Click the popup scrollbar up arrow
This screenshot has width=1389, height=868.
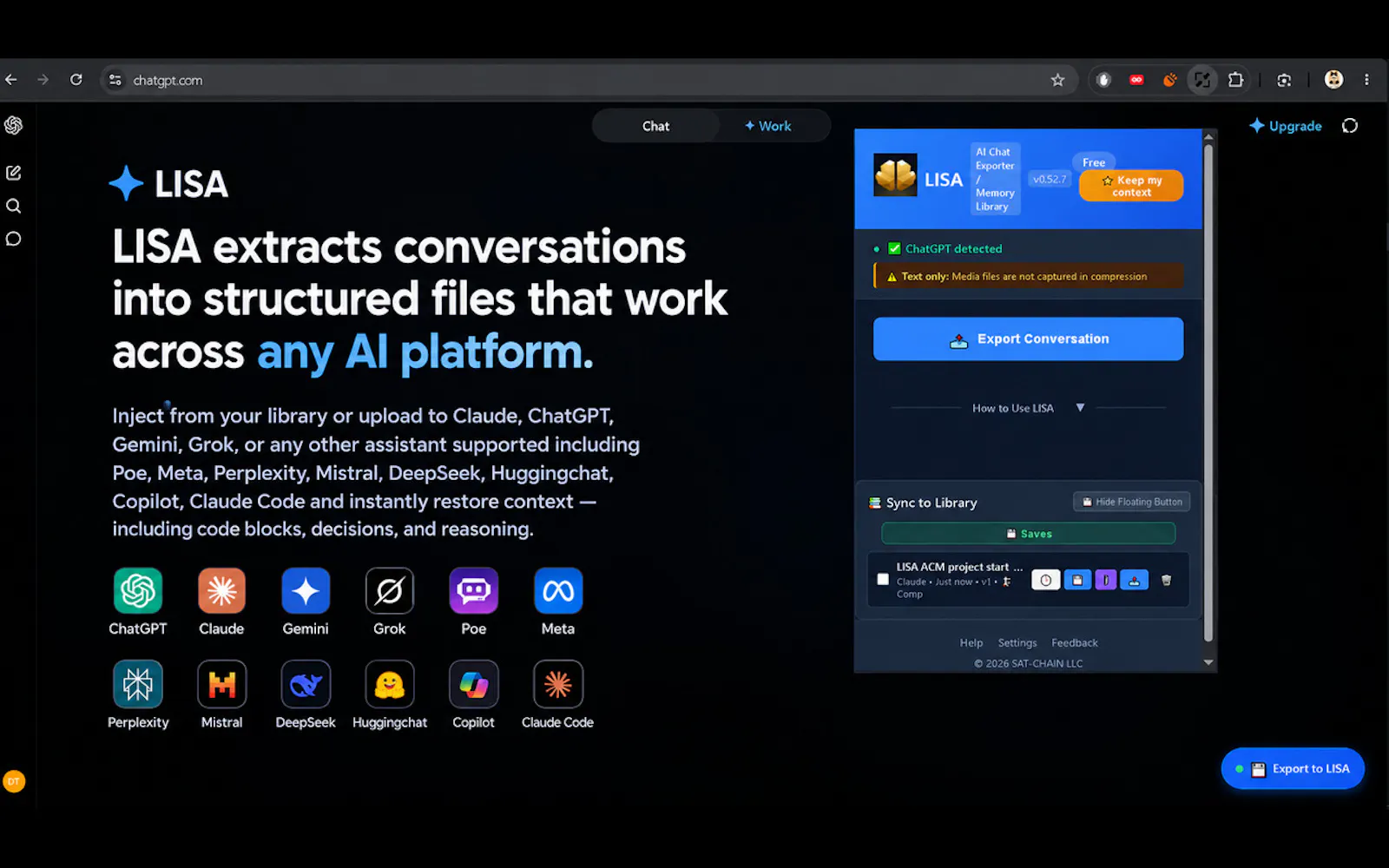tap(1208, 136)
